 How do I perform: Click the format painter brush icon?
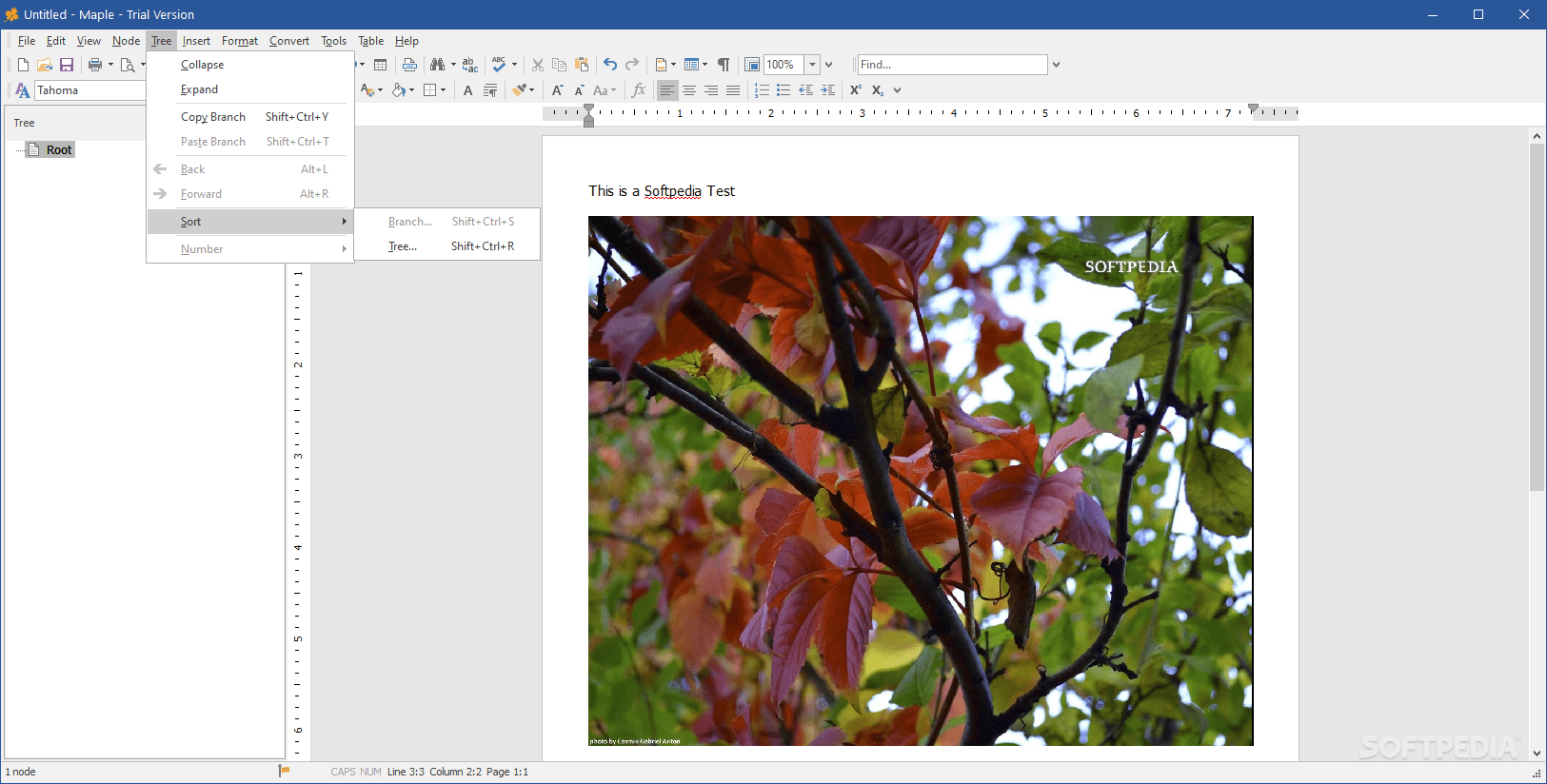pyautogui.click(x=519, y=90)
